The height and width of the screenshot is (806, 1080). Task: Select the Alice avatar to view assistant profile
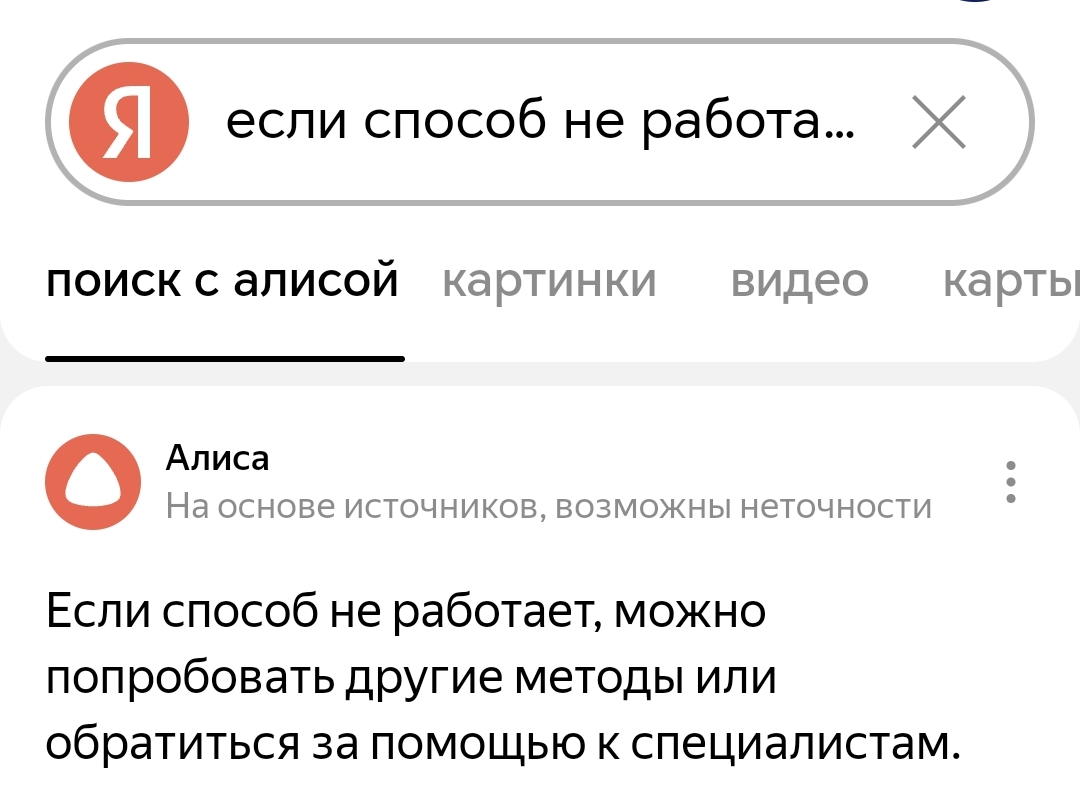(x=92, y=480)
